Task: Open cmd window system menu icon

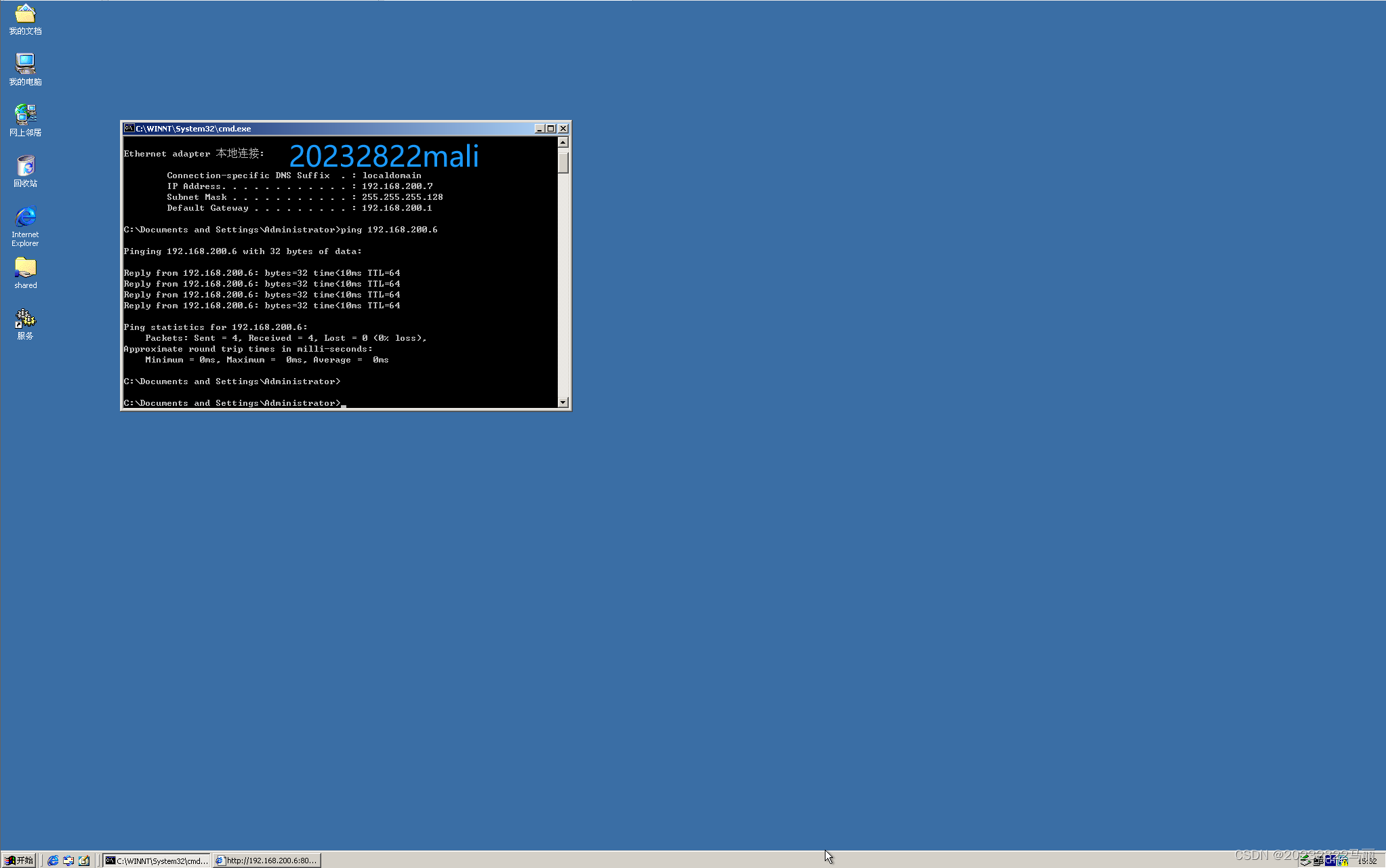Action: pos(129,128)
